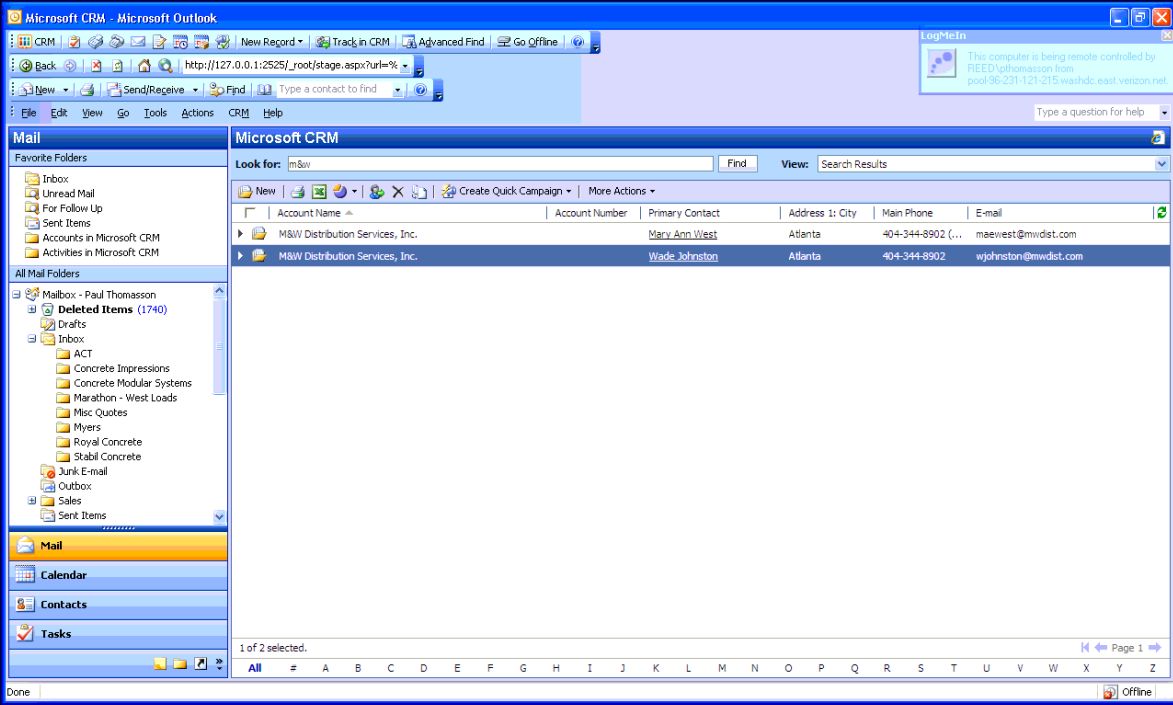Click the Reports pie chart icon
The image size is (1173, 705).
coord(340,192)
